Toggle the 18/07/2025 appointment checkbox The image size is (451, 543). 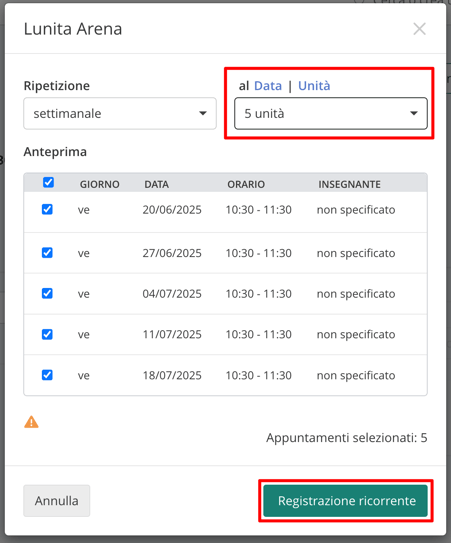pyautogui.click(x=47, y=375)
